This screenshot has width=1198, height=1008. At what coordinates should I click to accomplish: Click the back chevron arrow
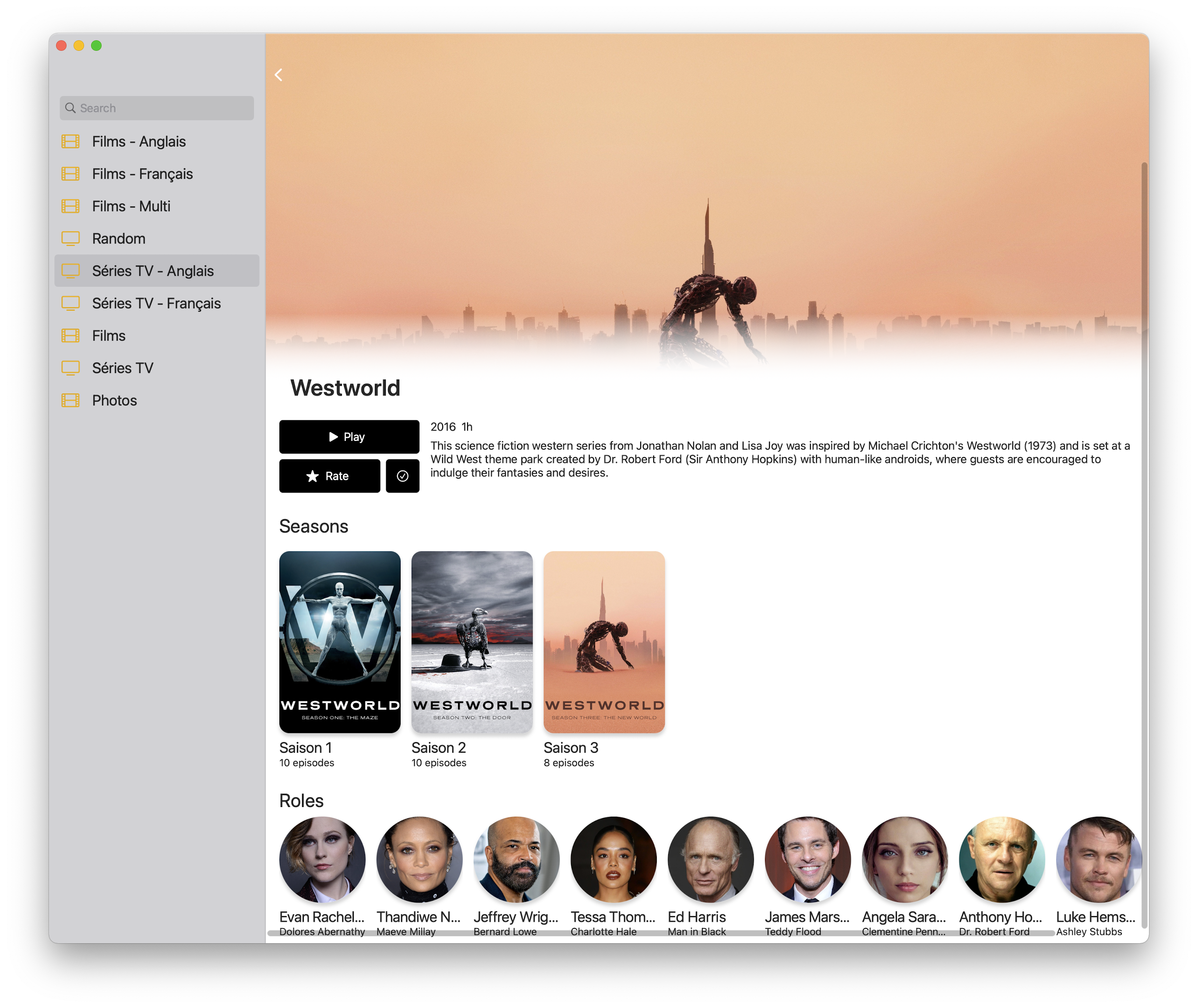pos(279,75)
